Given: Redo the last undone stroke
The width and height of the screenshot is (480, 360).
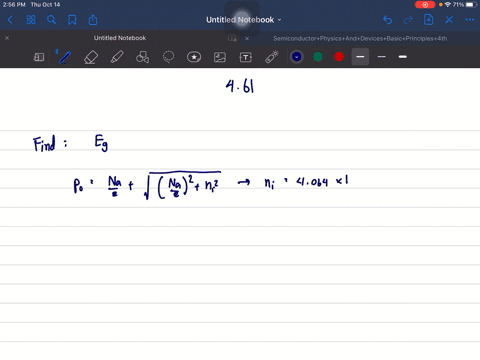Looking at the screenshot, I should pyautogui.click(x=408, y=20).
